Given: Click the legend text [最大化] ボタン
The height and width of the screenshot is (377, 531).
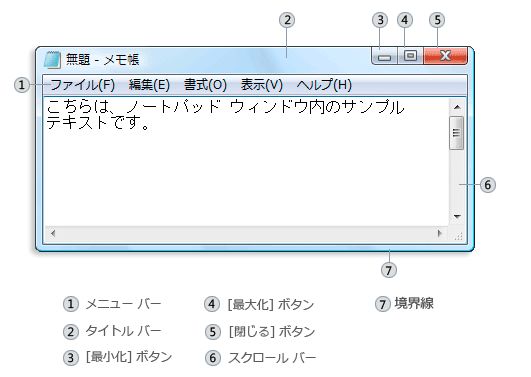Looking at the screenshot, I should [271, 304].
